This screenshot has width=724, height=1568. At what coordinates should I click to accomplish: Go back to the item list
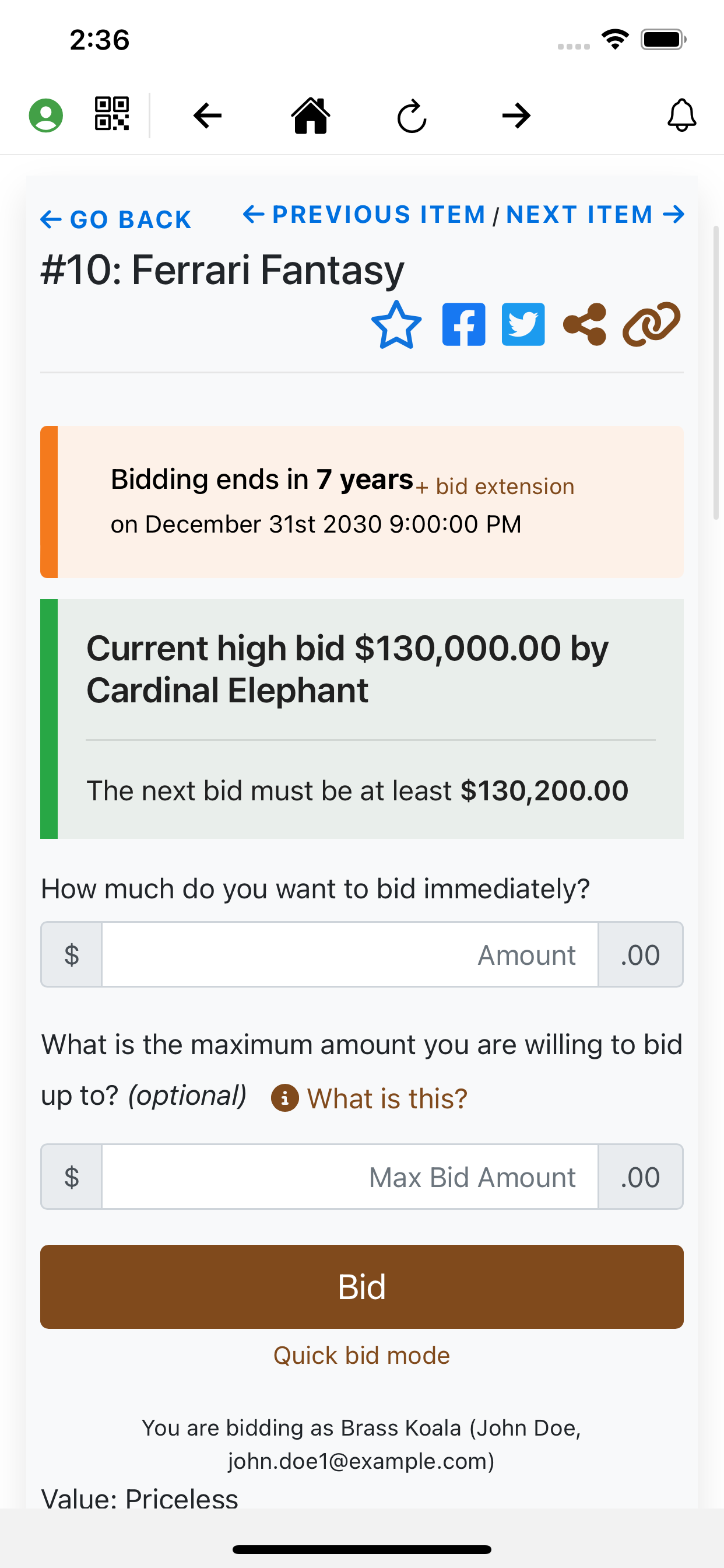point(115,220)
